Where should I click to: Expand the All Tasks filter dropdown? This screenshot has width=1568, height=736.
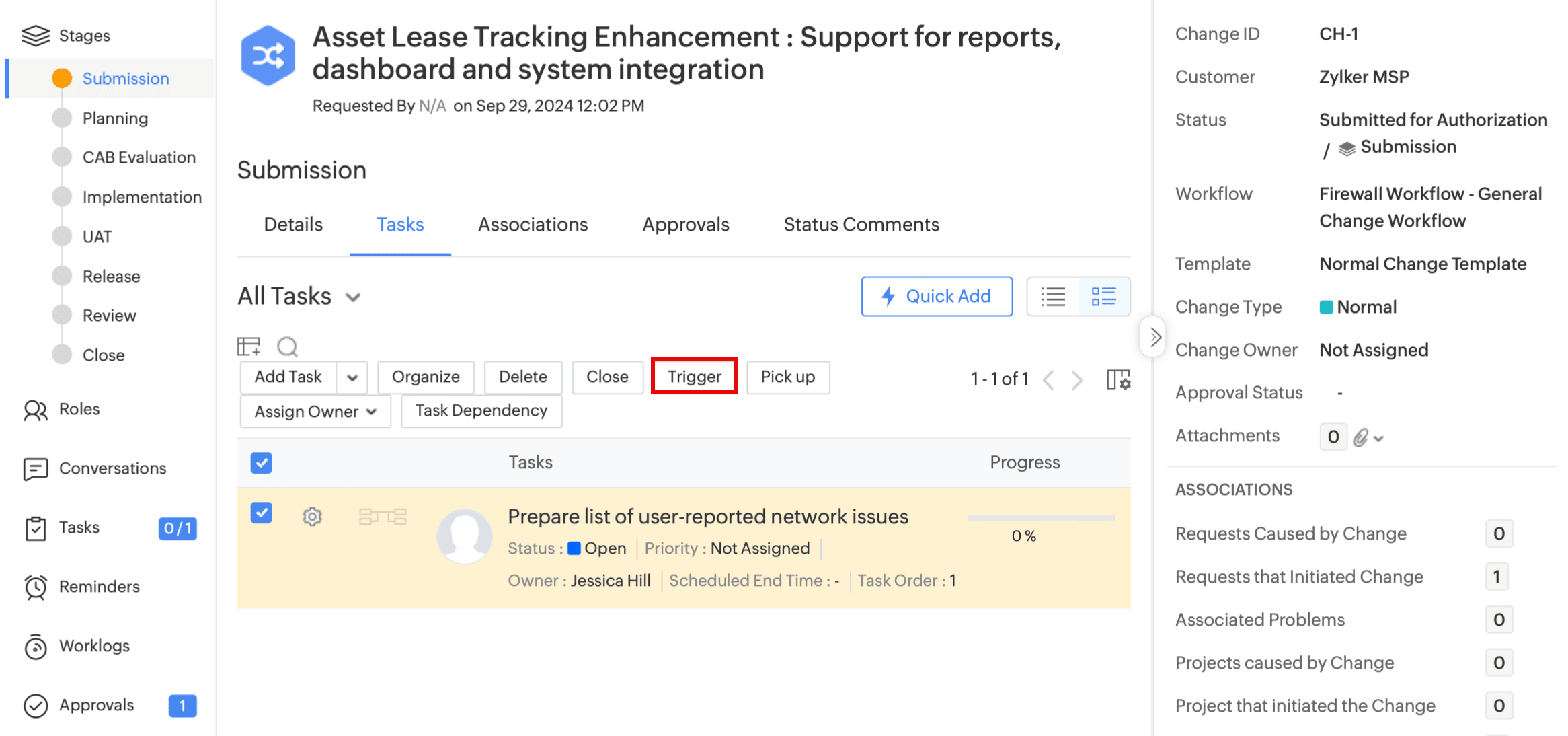[x=353, y=297]
